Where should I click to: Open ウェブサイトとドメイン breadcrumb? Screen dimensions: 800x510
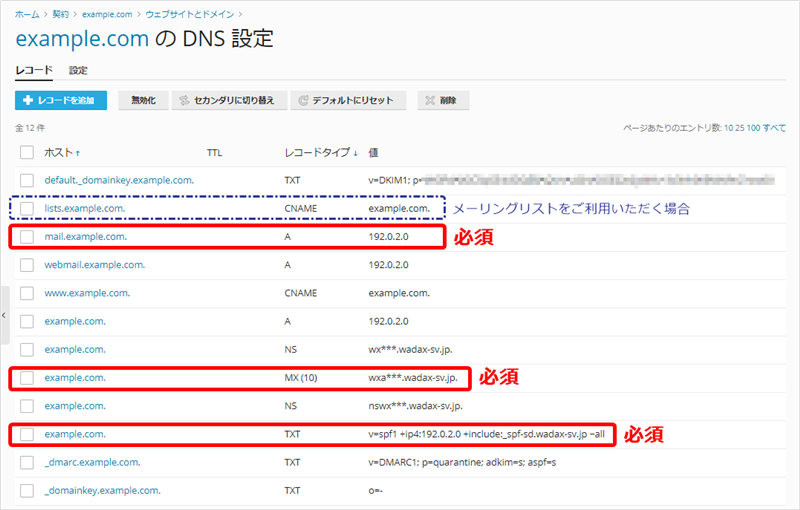pos(190,14)
